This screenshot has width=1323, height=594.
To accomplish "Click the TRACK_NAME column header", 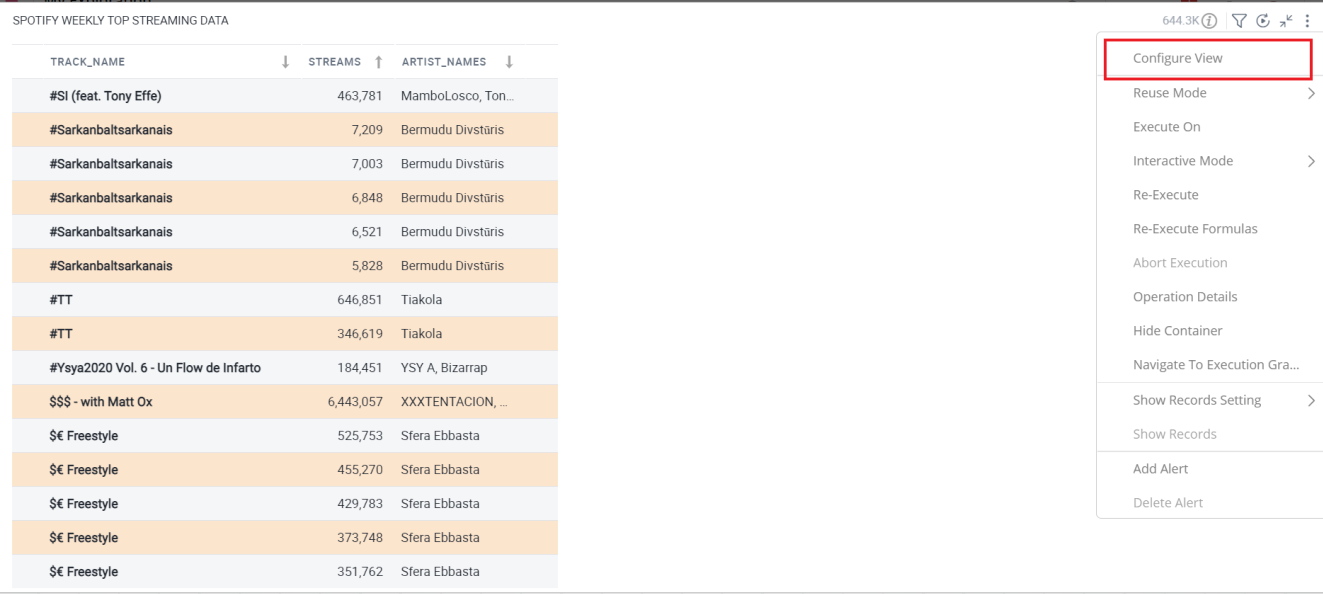I will [88, 62].
